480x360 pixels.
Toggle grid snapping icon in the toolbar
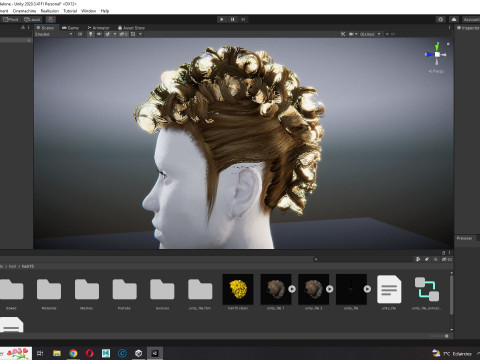[51, 19]
